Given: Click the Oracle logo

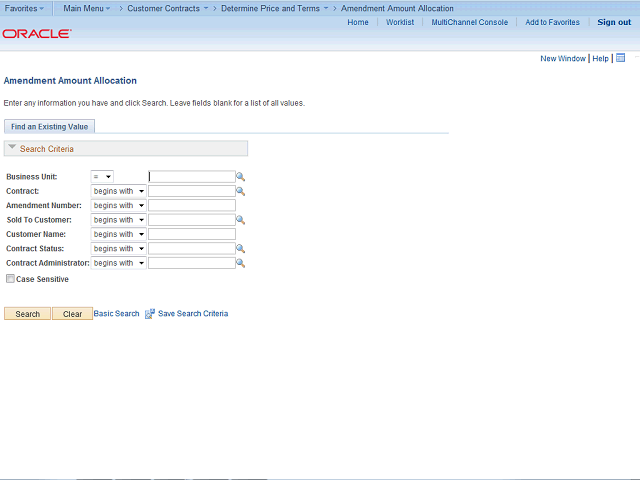Looking at the screenshot, I should [x=37, y=33].
